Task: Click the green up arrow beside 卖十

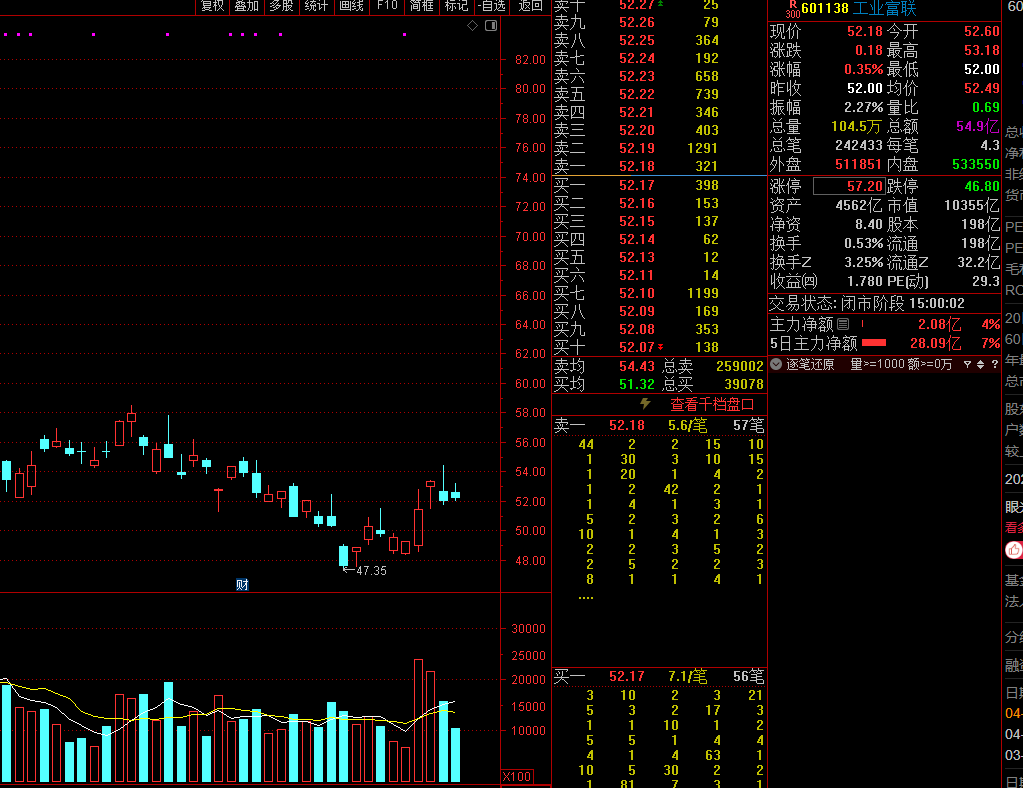Action: (x=660, y=4)
